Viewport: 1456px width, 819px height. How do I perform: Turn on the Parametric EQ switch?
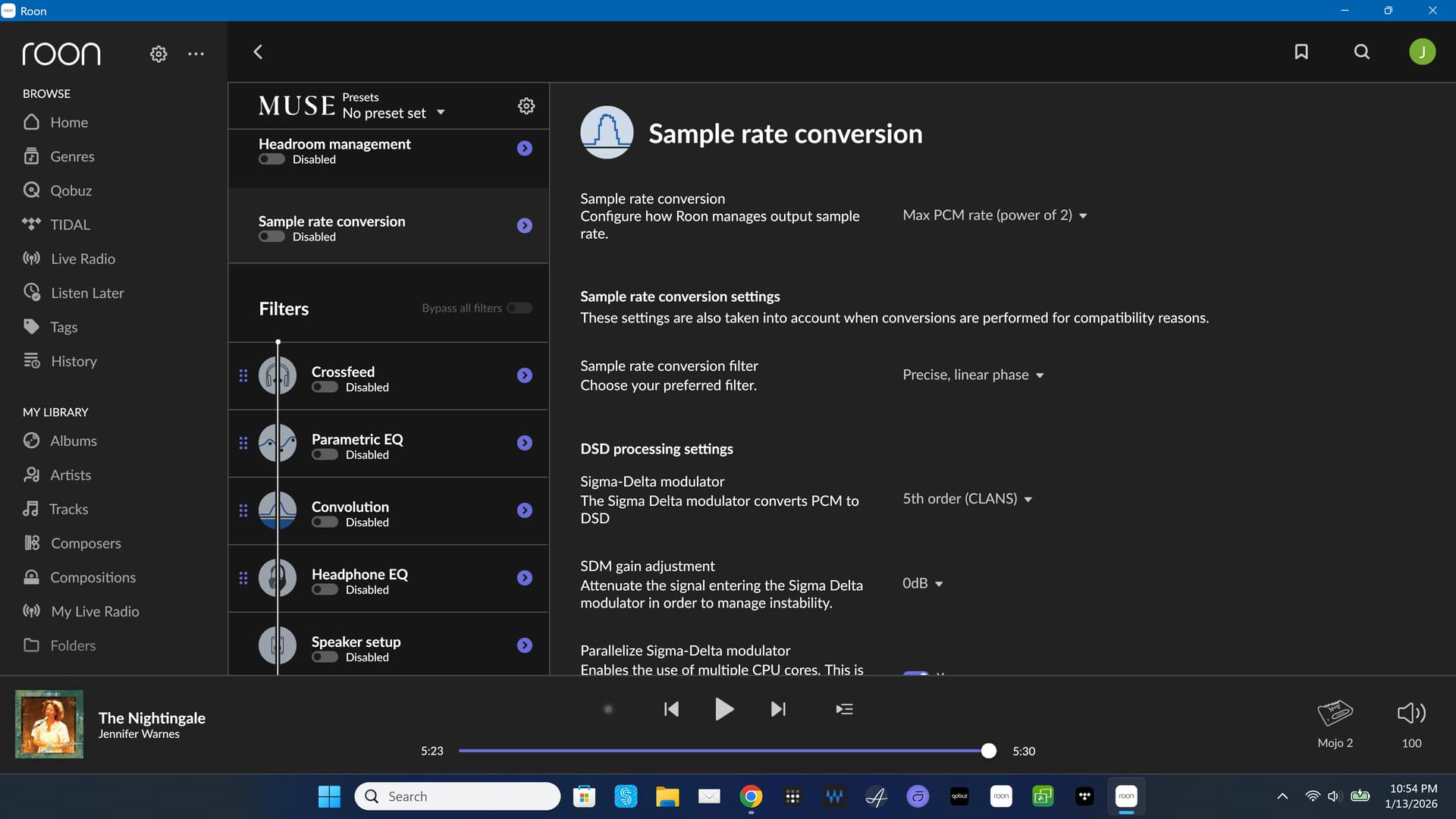pyautogui.click(x=325, y=455)
